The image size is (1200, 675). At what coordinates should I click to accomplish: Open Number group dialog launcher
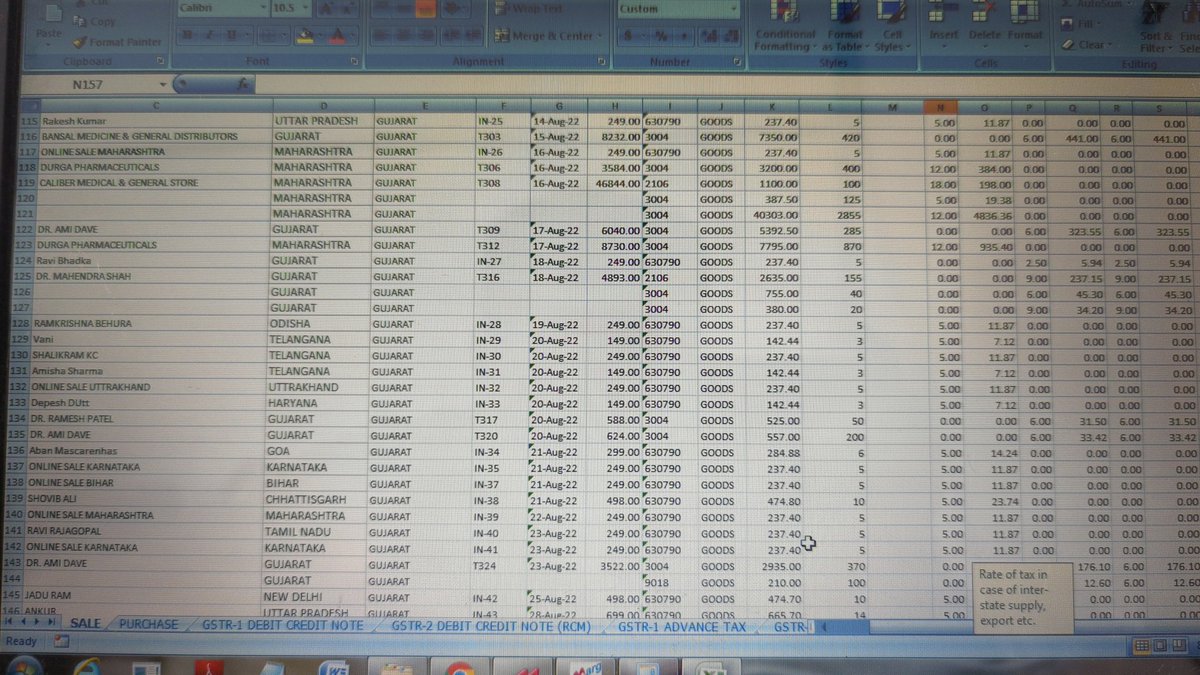[738, 61]
